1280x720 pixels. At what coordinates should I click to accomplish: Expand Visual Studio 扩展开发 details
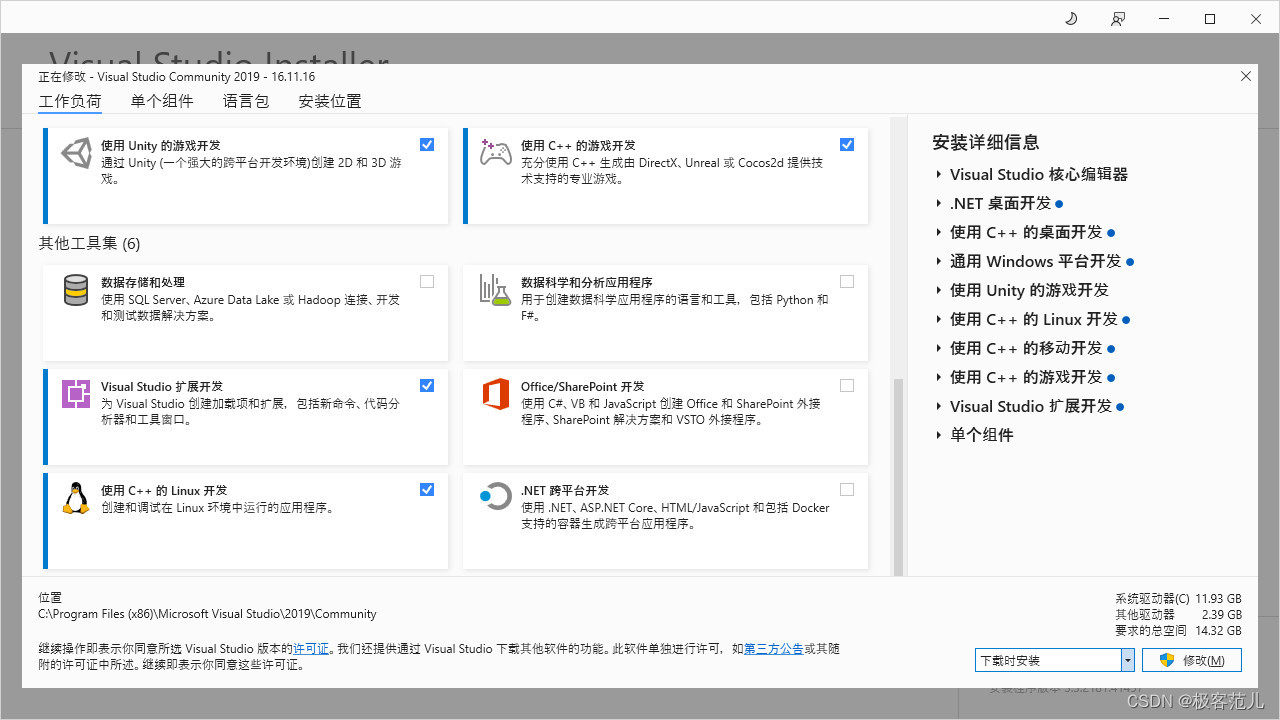click(x=939, y=407)
